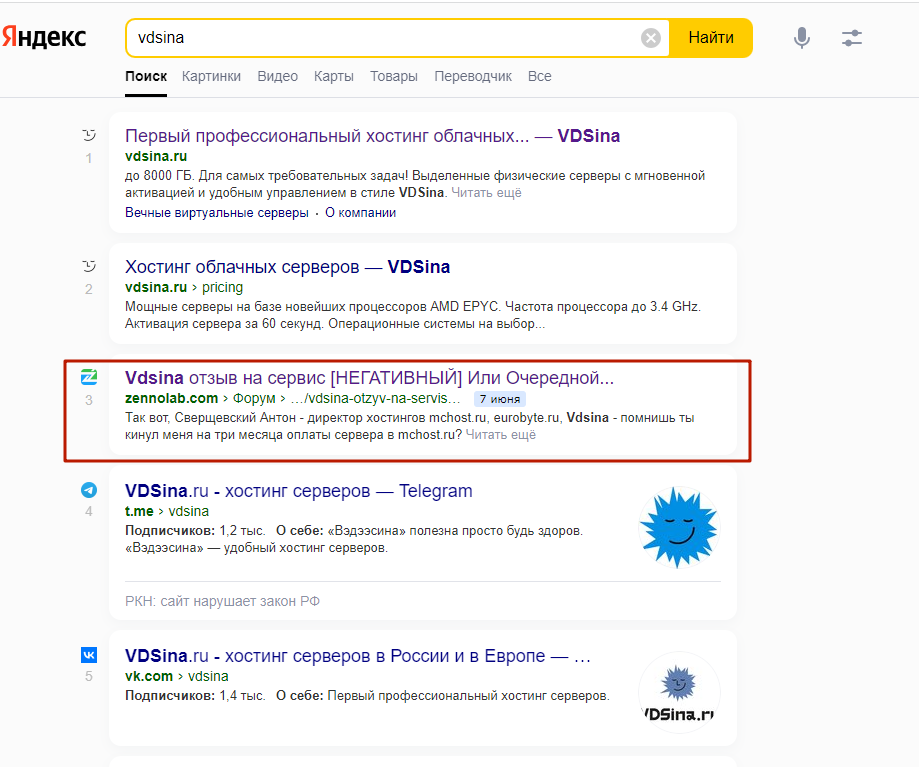Viewport: 919px width, 767px height.
Task: Click the zennolab.com domain link
Action: pos(171,398)
